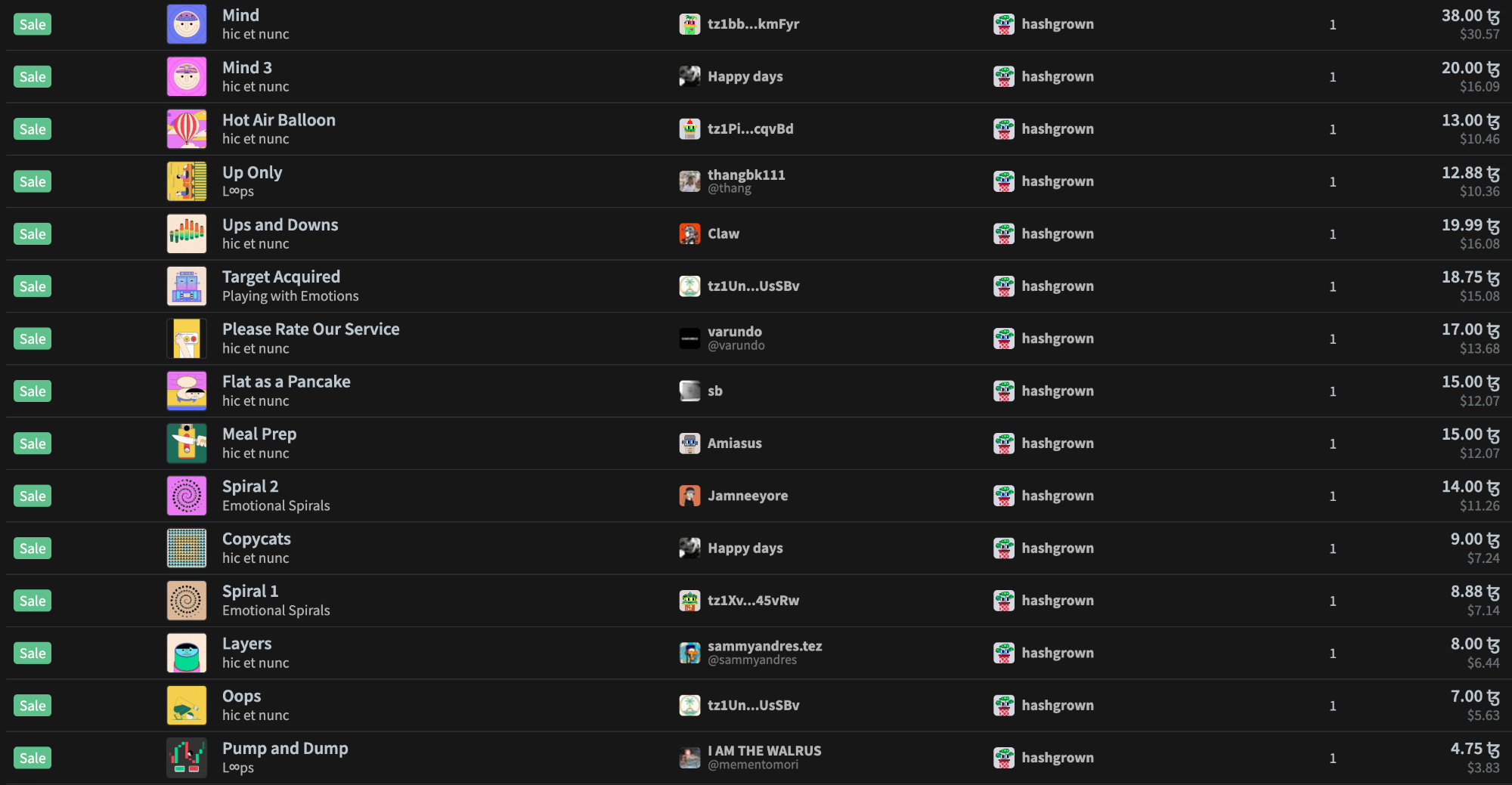Viewport: 1512px width, 785px height.
Task: Click the Sale badge for Oops
Action: click(x=33, y=706)
